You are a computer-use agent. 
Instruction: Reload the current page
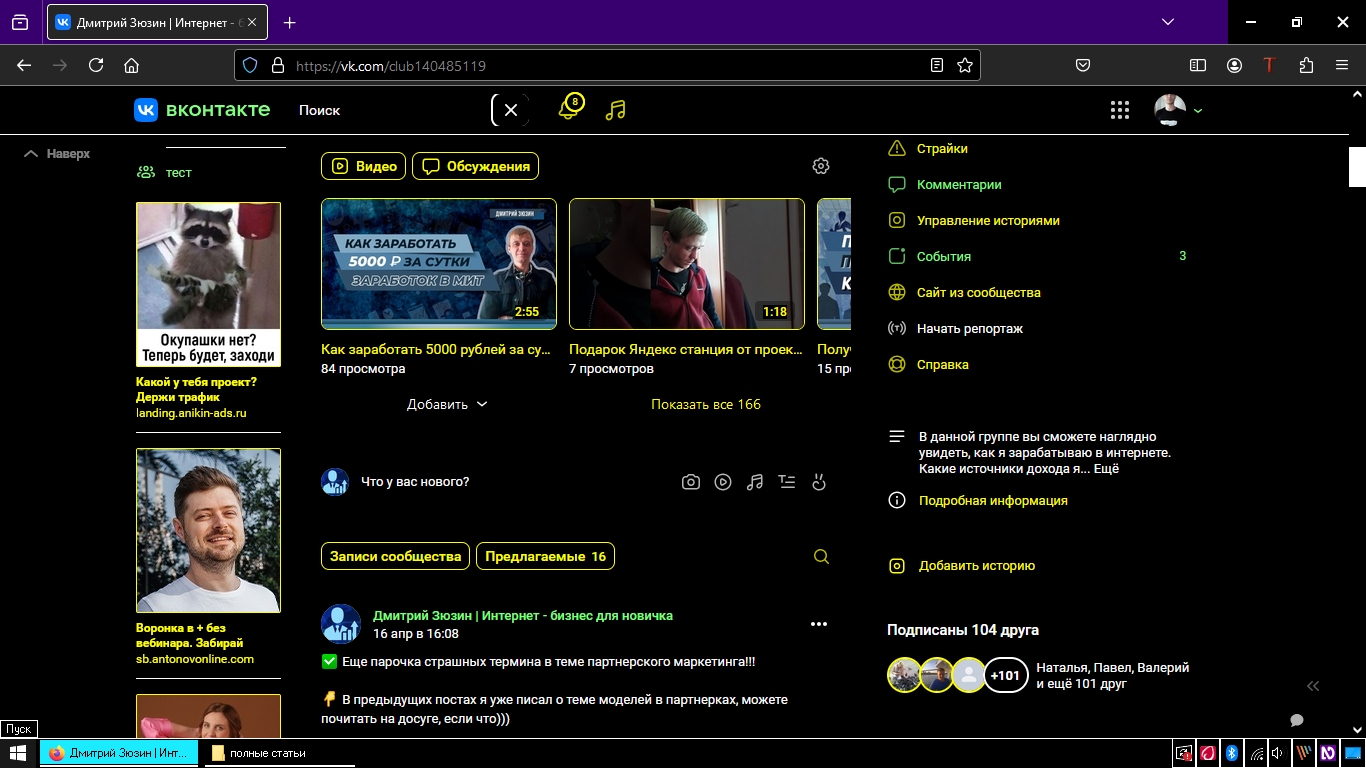96,65
